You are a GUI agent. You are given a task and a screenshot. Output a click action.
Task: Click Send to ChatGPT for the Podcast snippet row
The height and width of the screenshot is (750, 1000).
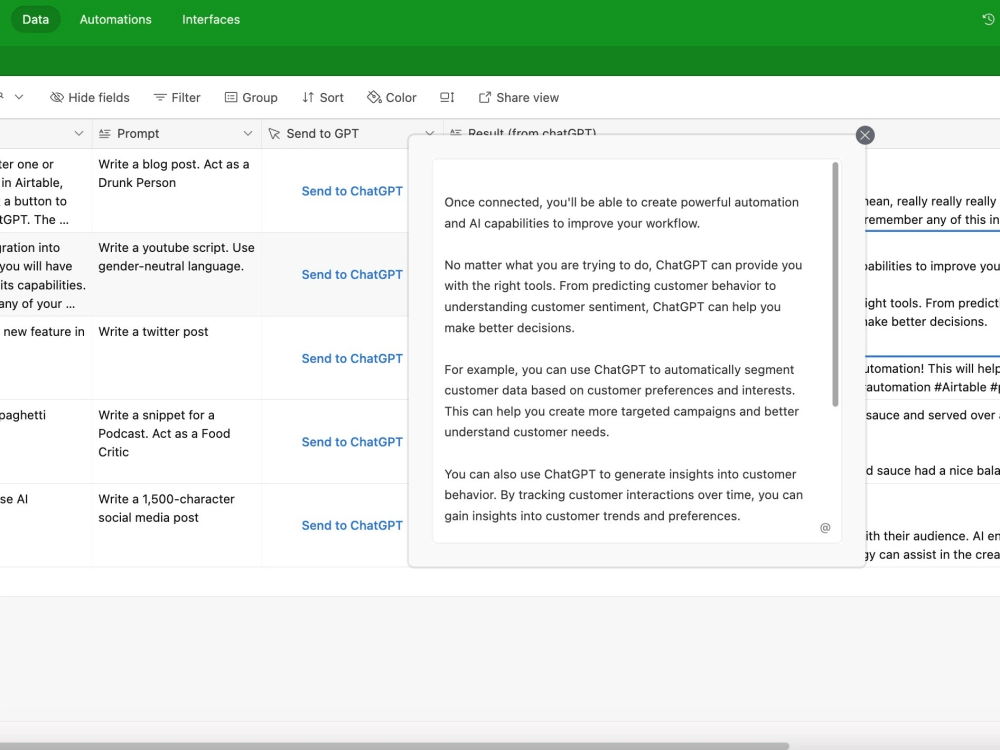coord(352,442)
